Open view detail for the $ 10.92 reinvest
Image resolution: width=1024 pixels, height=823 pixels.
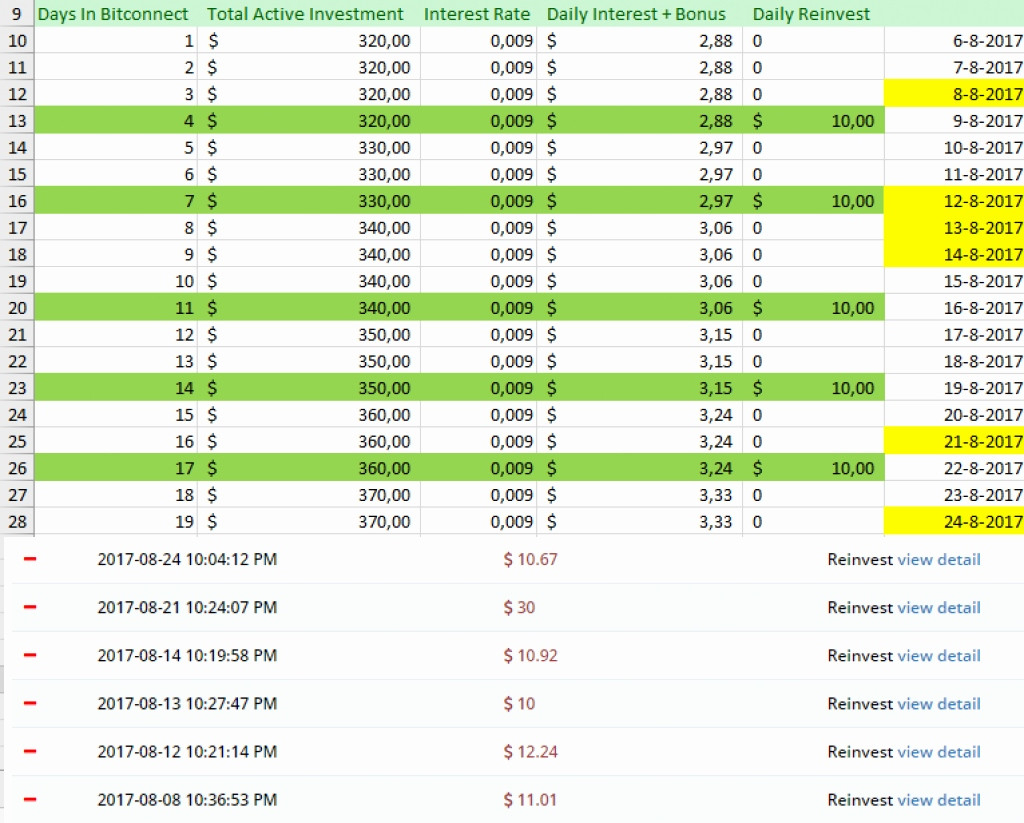point(939,656)
